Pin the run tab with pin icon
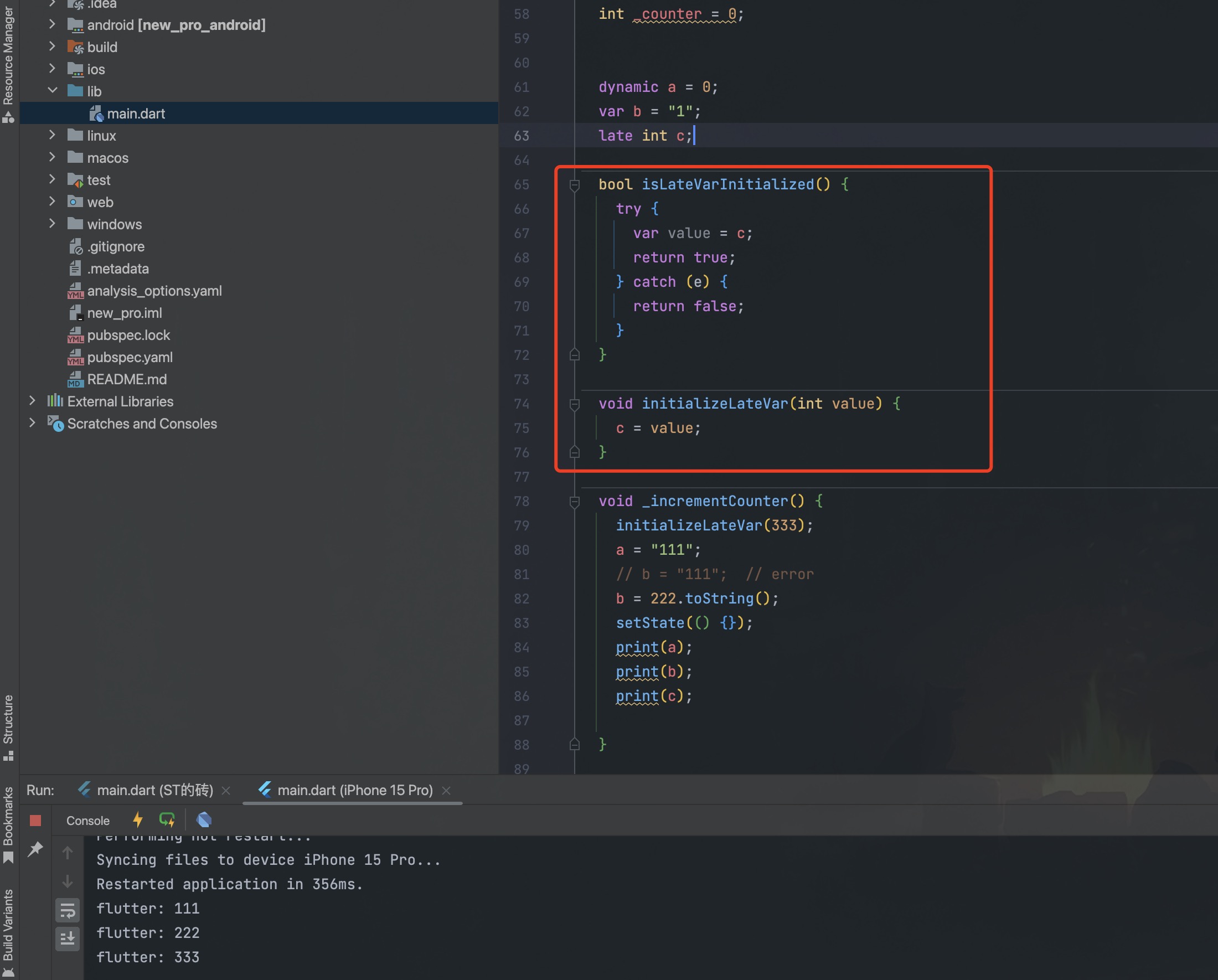1218x980 pixels. (35, 849)
